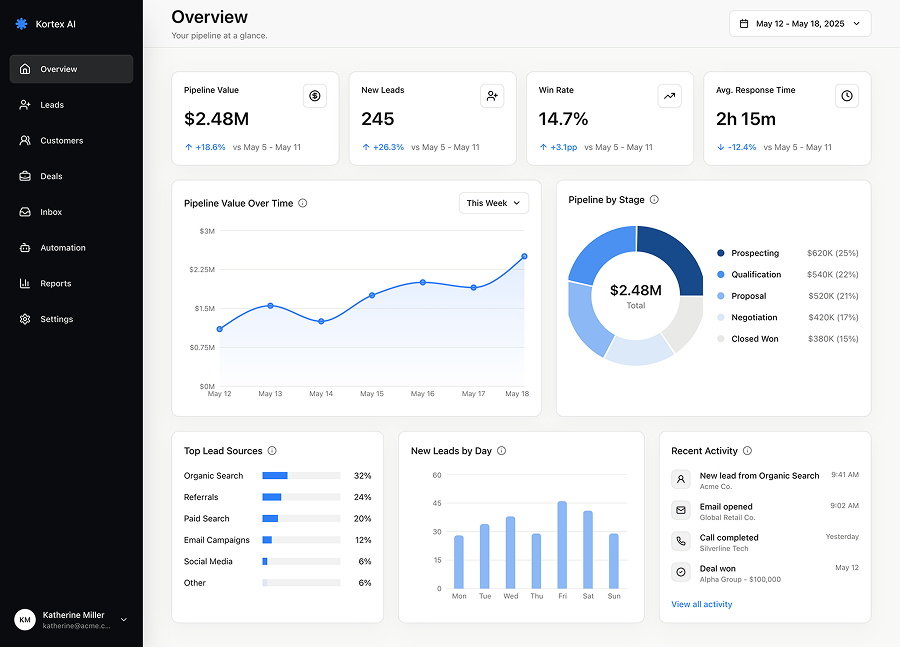Click the Kortex AI logo icon
Image resolution: width=900 pixels, height=648 pixels.
(21, 24)
